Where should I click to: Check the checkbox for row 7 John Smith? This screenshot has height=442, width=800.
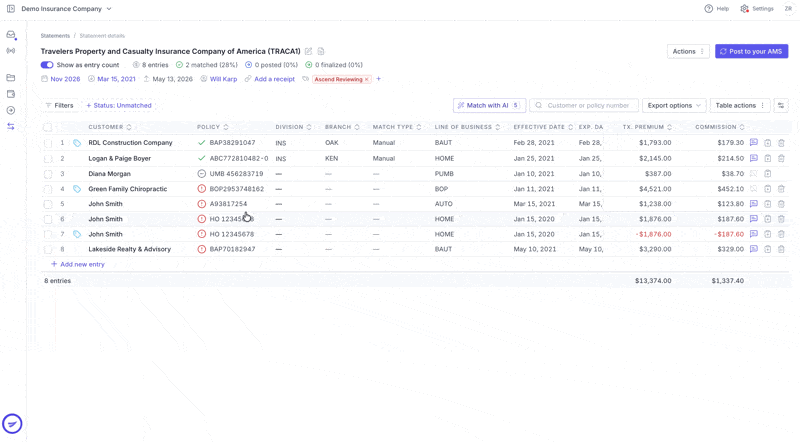pyautogui.click(x=47, y=235)
